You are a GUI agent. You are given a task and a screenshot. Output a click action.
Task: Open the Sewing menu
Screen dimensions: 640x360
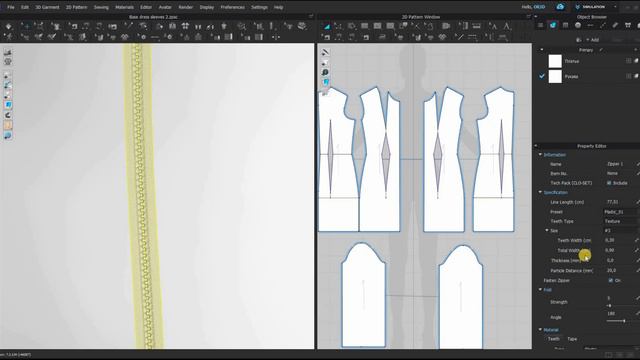click(x=101, y=7)
